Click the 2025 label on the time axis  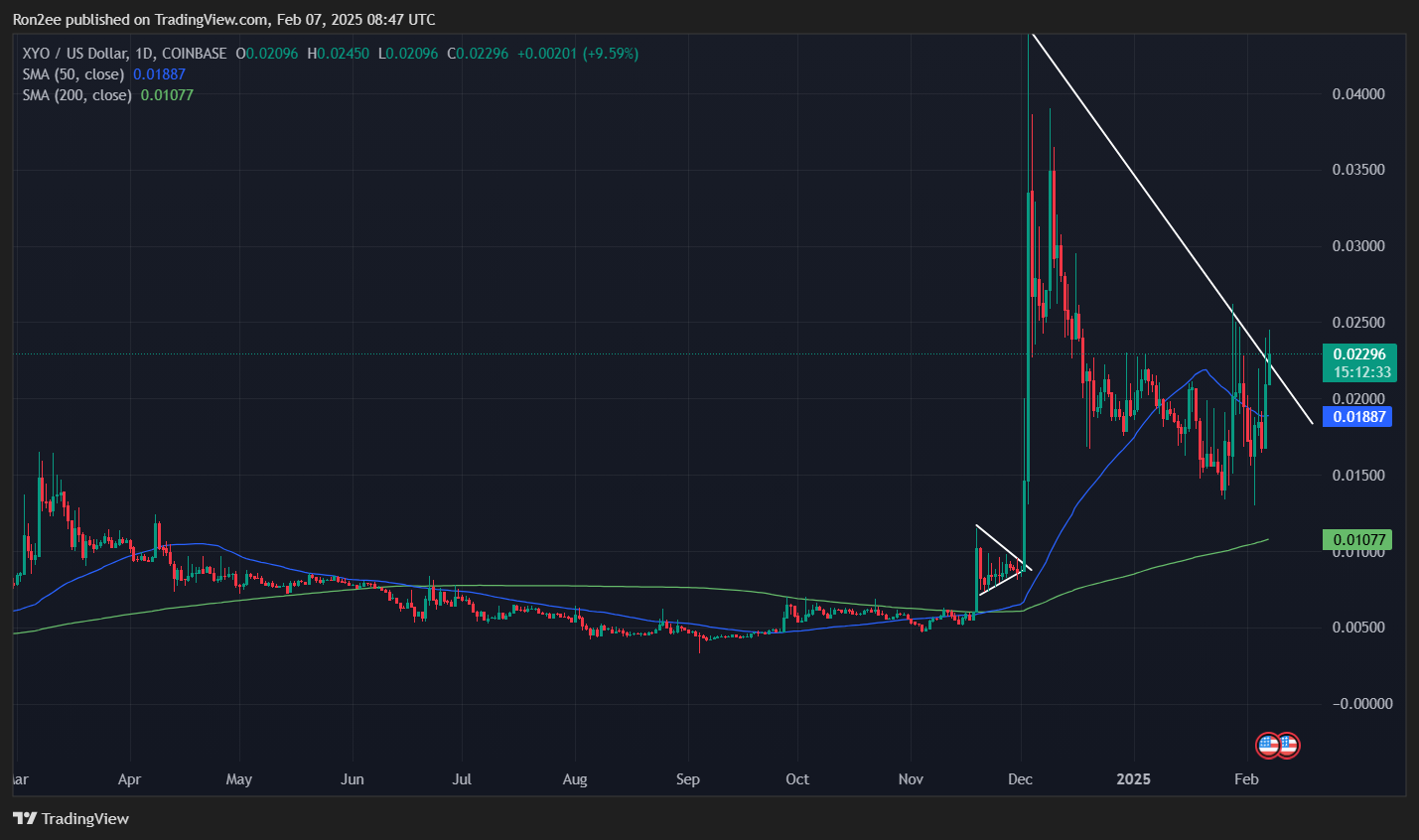pos(1133,779)
